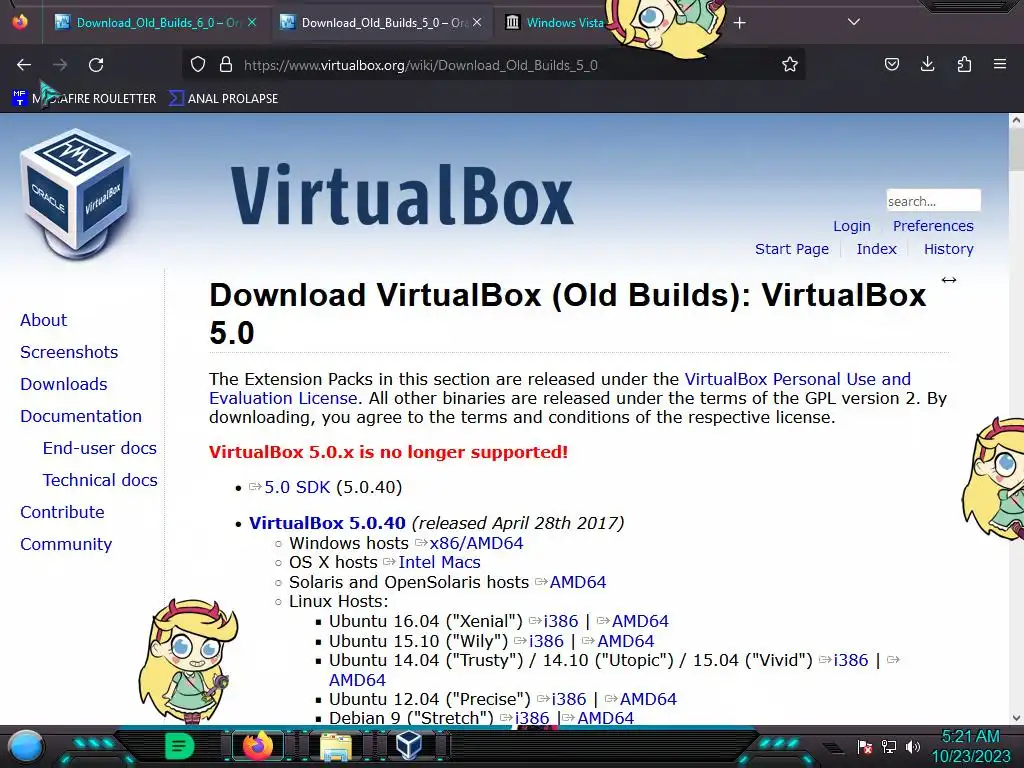Click the VirtualBox cube logo
Image resolution: width=1024 pixels, height=768 pixels.
76,193
